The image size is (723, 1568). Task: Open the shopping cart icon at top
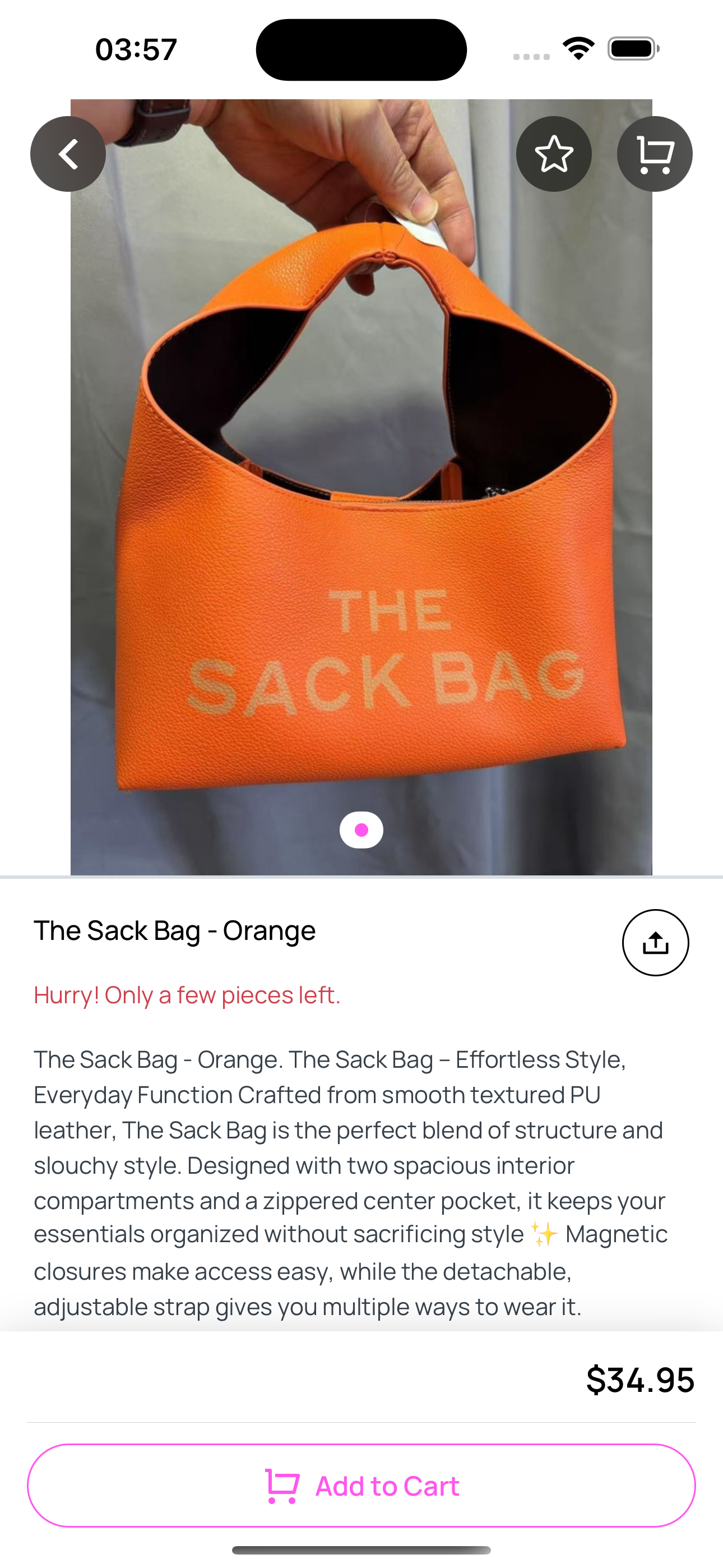pyautogui.click(x=655, y=154)
